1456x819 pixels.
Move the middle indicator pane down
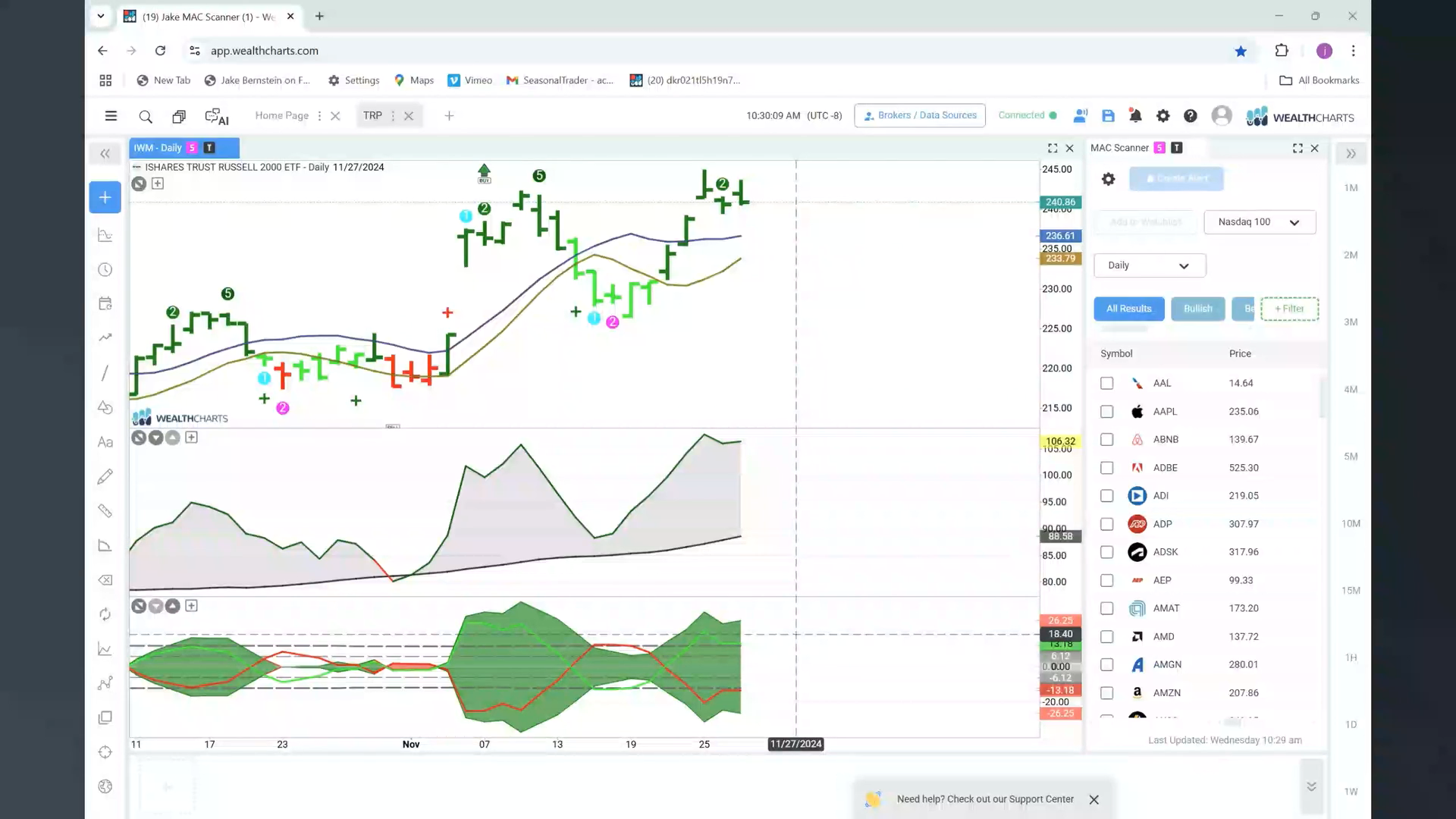(x=155, y=438)
